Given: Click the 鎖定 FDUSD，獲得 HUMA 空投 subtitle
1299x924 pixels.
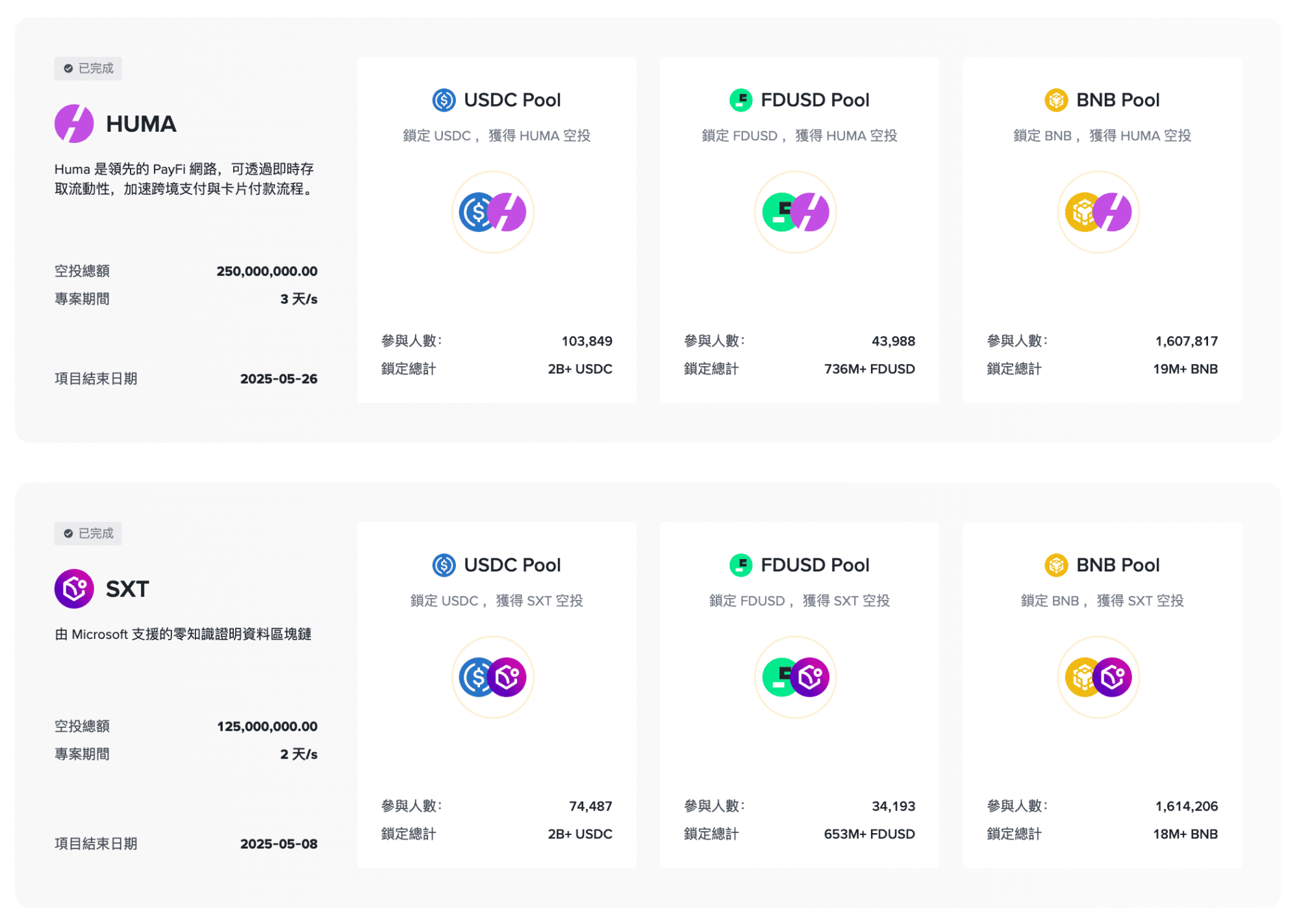Looking at the screenshot, I should pyautogui.click(x=800, y=136).
